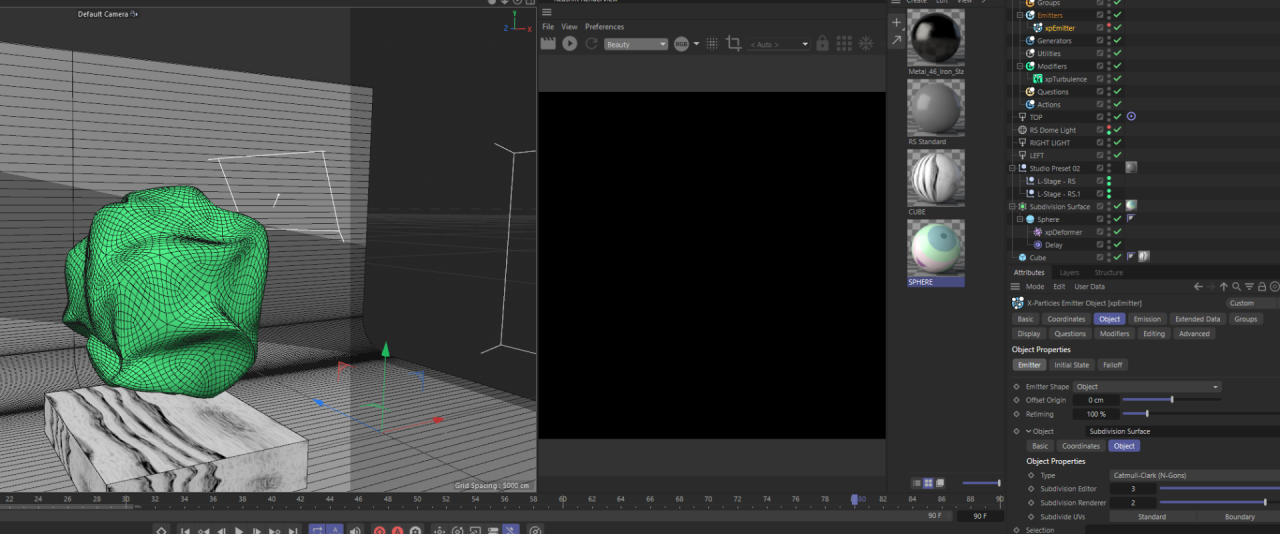Click the xpEmitter object icon
The width and height of the screenshot is (1280, 534).
click(1038, 28)
